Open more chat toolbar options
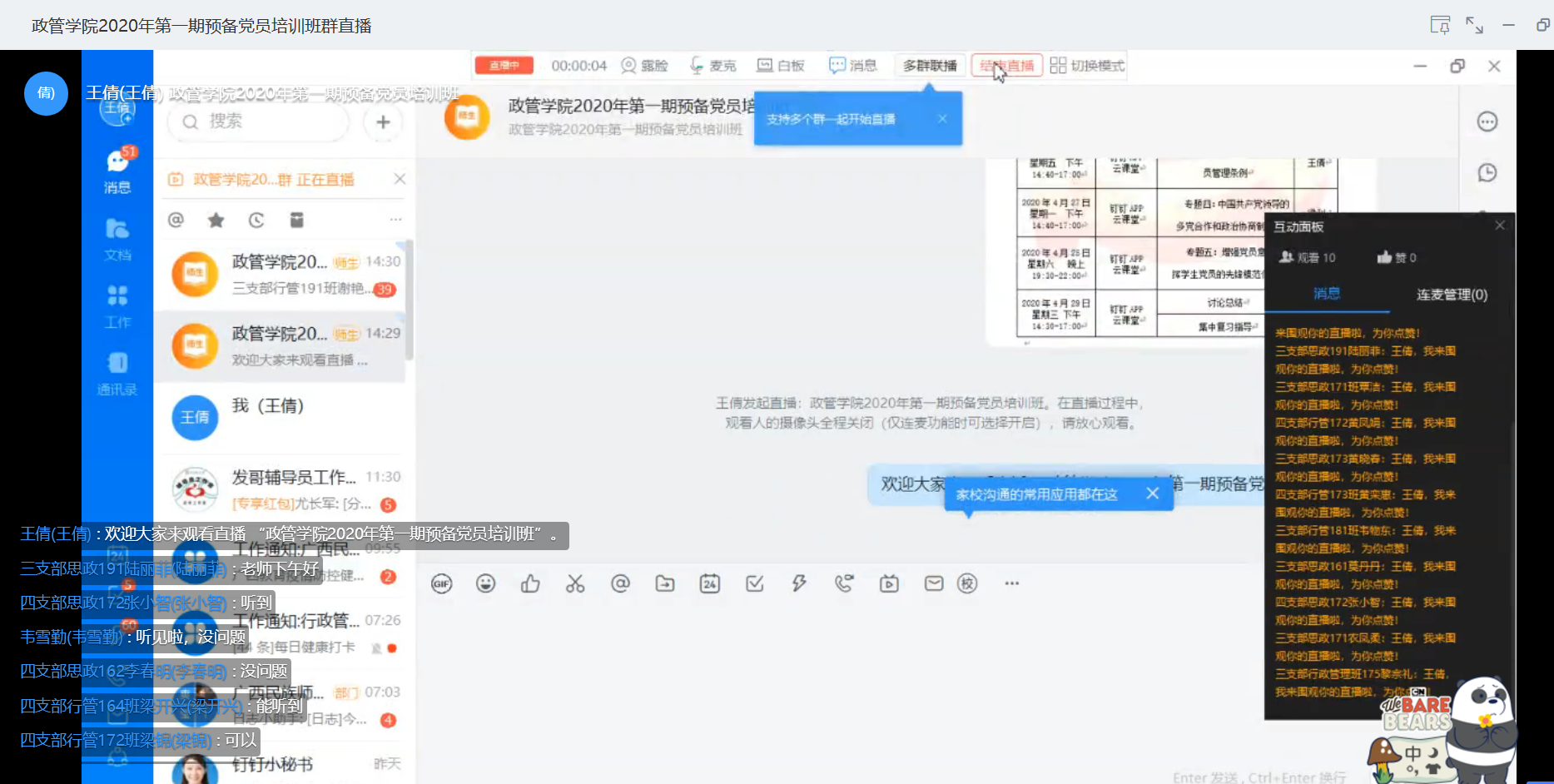Image resolution: width=1554 pixels, height=784 pixels. [x=1012, y=584]
